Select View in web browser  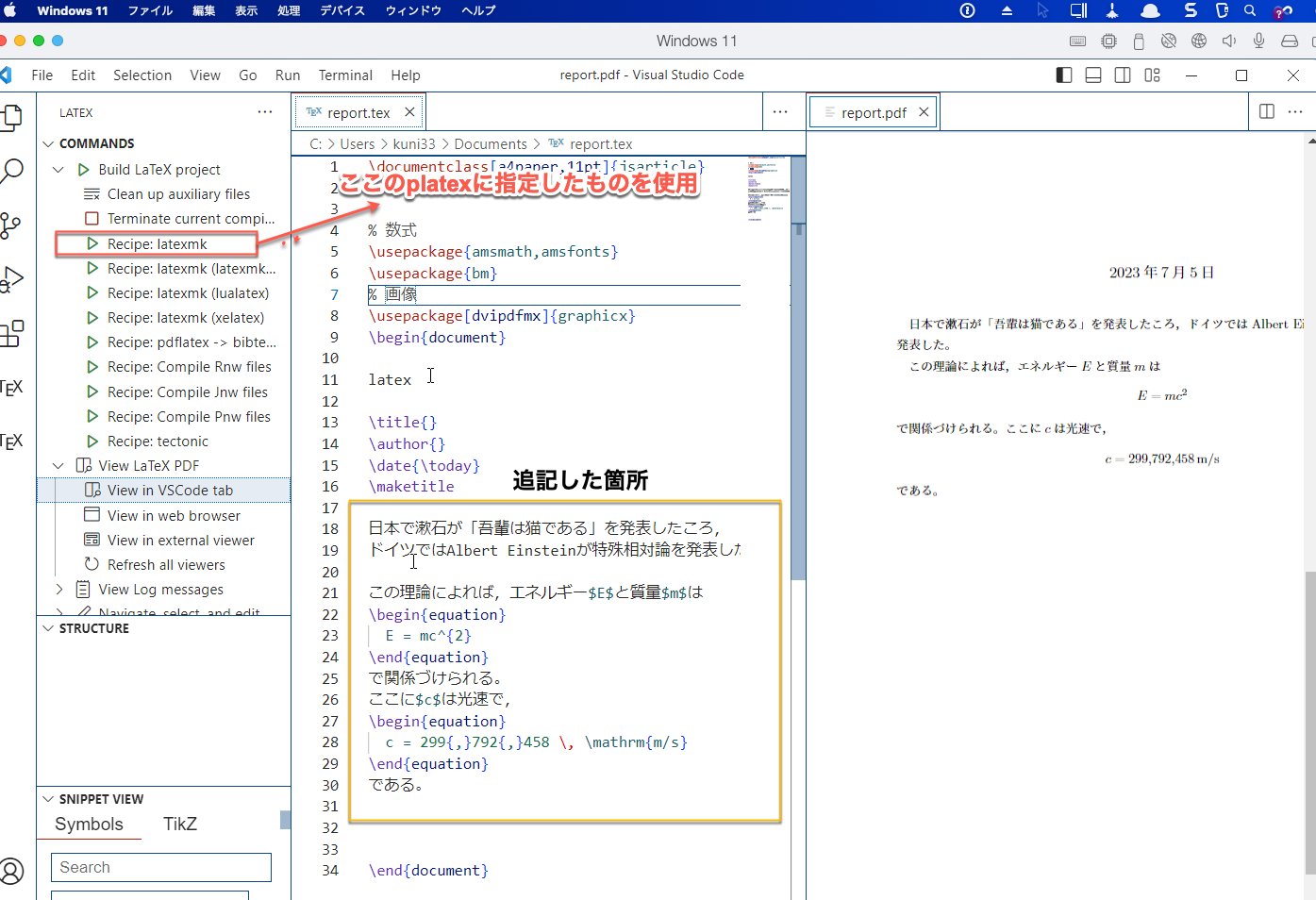164,516
